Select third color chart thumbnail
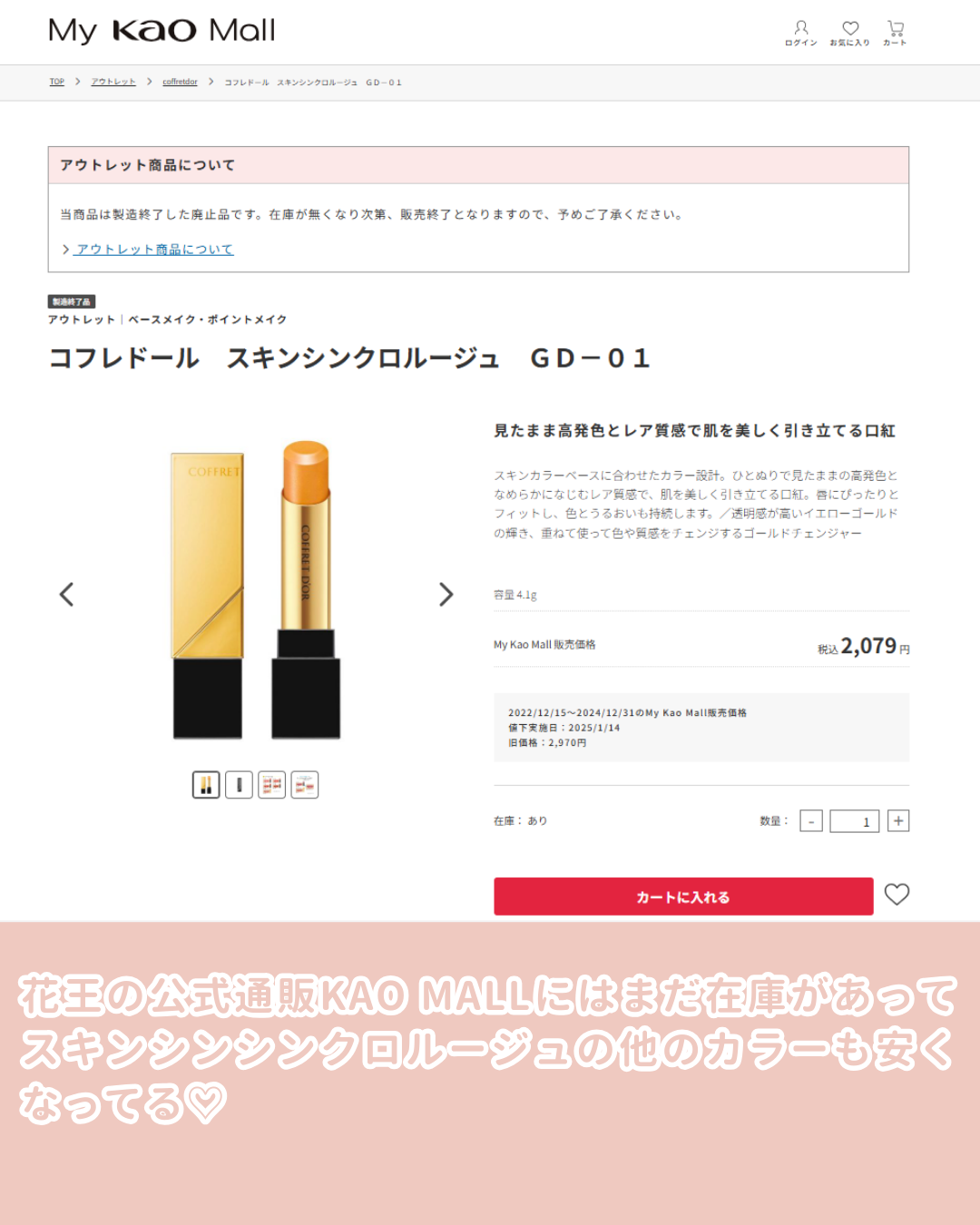This screenshot has width=980, height=1225. tap(271, 785)
